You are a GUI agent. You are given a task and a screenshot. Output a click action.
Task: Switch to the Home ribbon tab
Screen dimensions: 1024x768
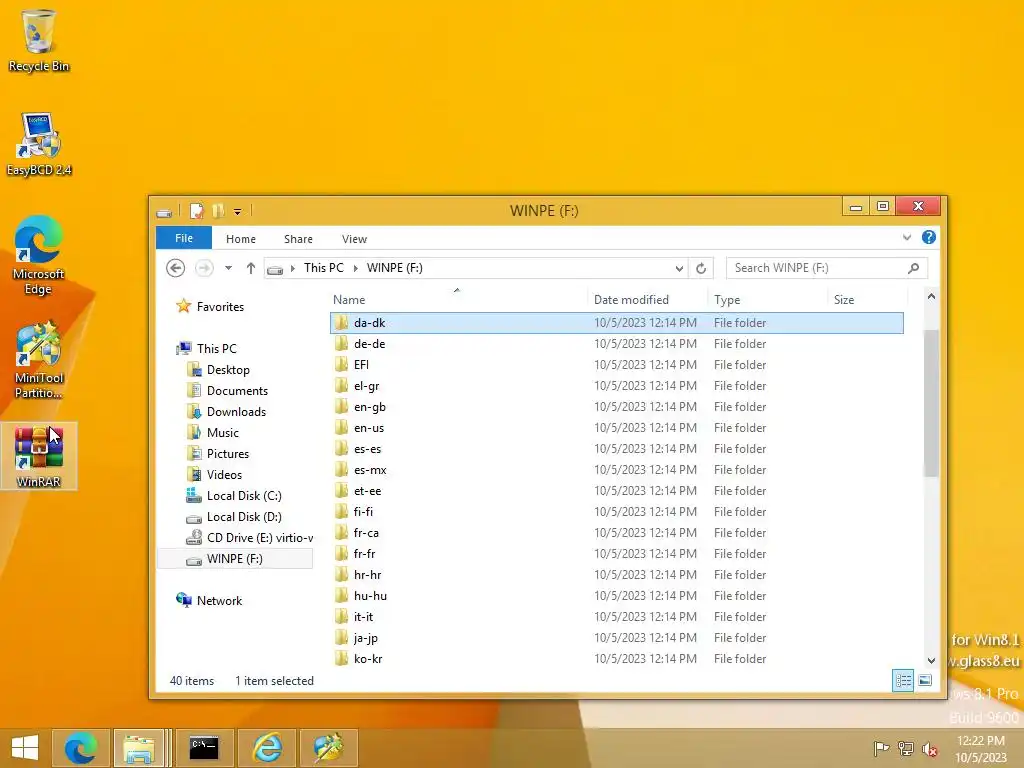pyautogui.click(x=241, y=239)
